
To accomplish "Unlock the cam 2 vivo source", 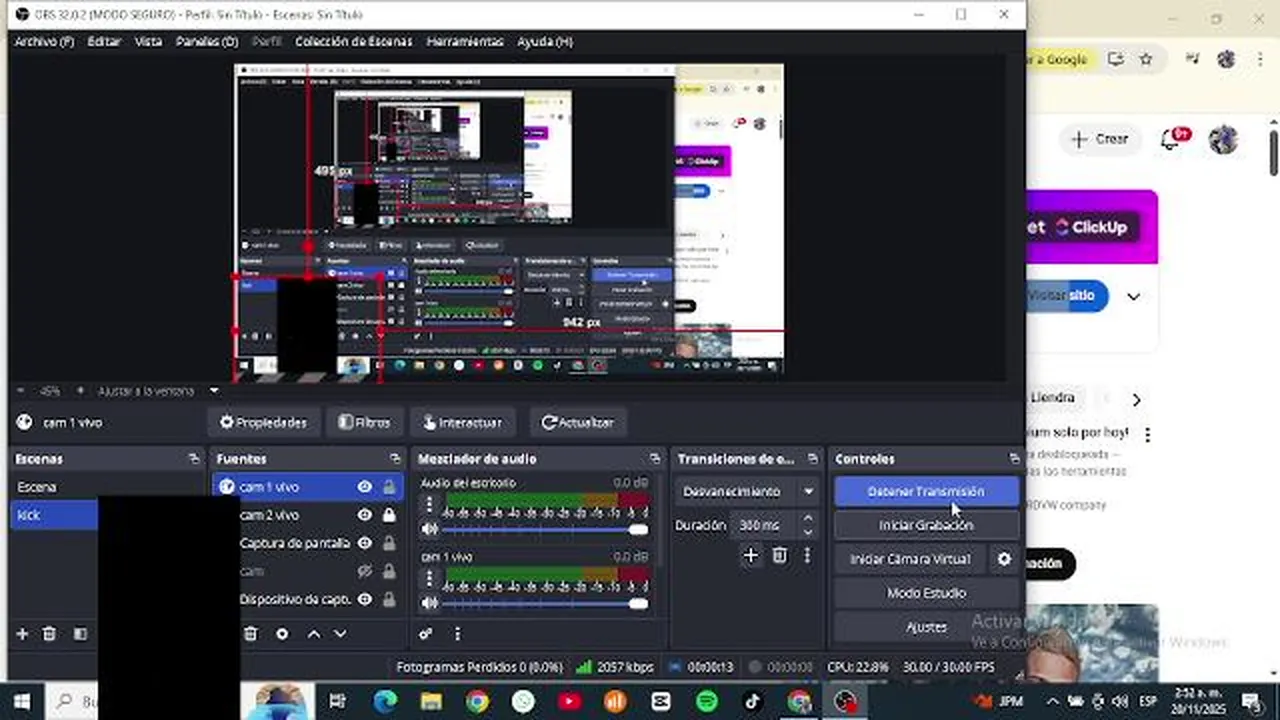I will 389,515.
